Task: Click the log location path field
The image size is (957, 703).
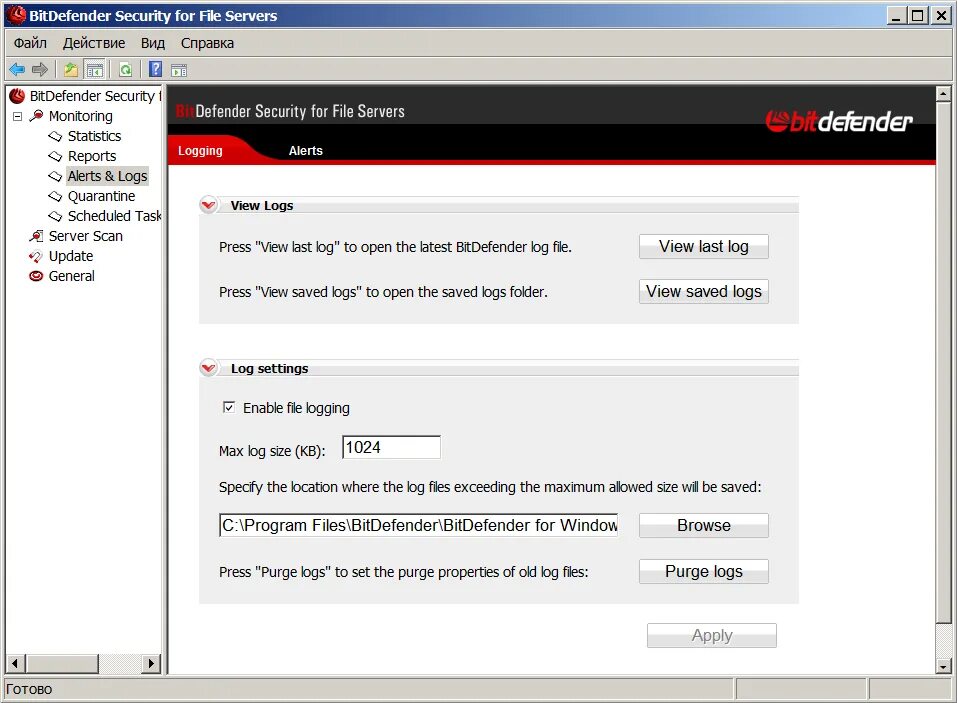Action: coord(419,525)
